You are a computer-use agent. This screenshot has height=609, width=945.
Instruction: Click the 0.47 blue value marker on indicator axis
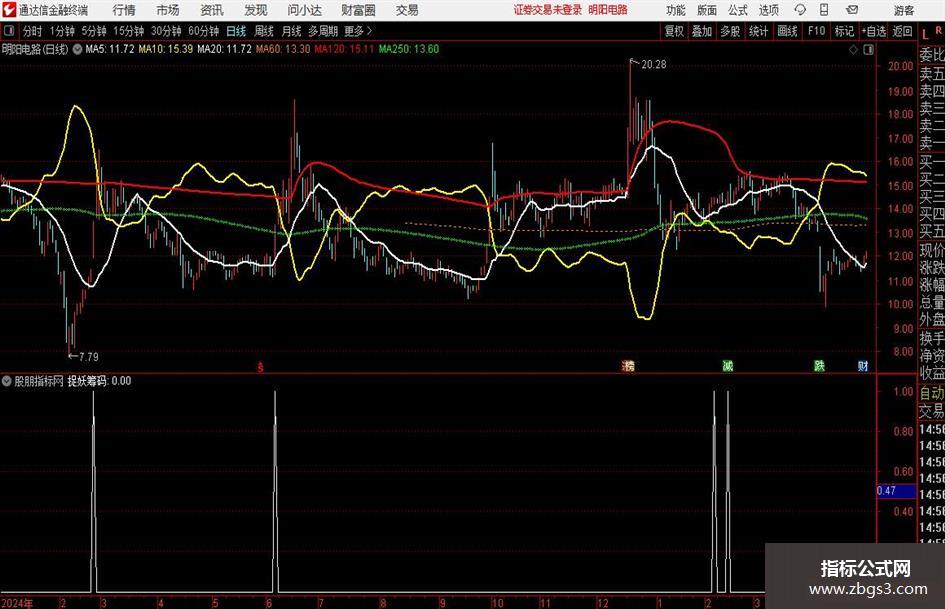point(896,491)
